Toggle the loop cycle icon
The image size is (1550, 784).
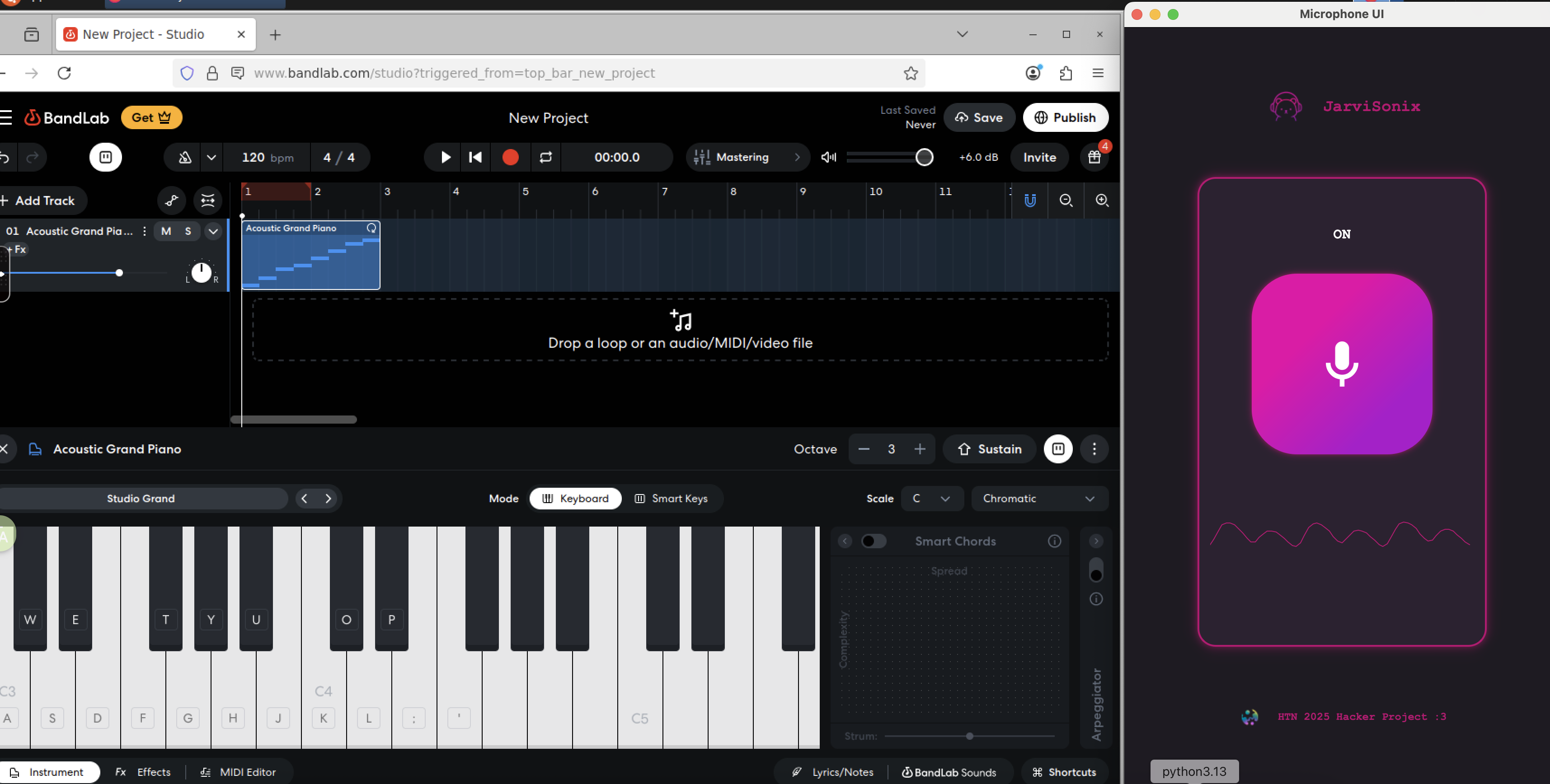[x=545, y=158]
